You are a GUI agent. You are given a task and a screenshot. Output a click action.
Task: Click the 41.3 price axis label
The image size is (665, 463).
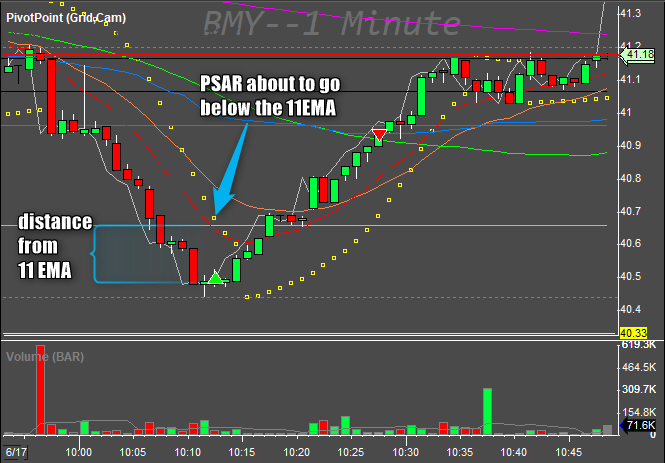coord(631,14)
